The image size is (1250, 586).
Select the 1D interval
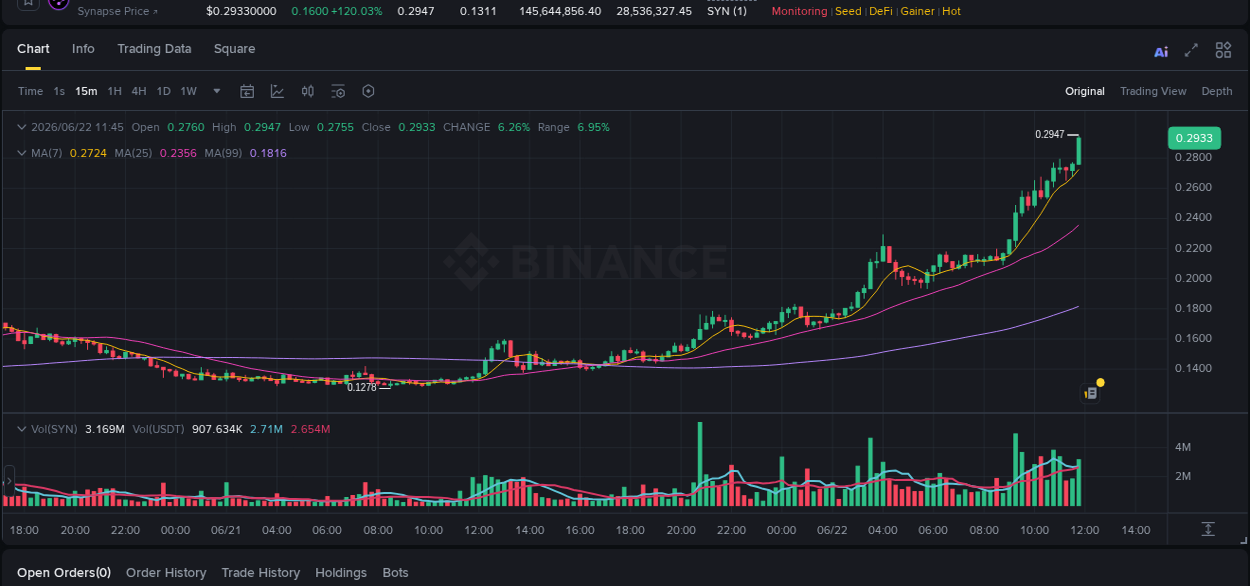pyautogui.click(x=163, y=91)
